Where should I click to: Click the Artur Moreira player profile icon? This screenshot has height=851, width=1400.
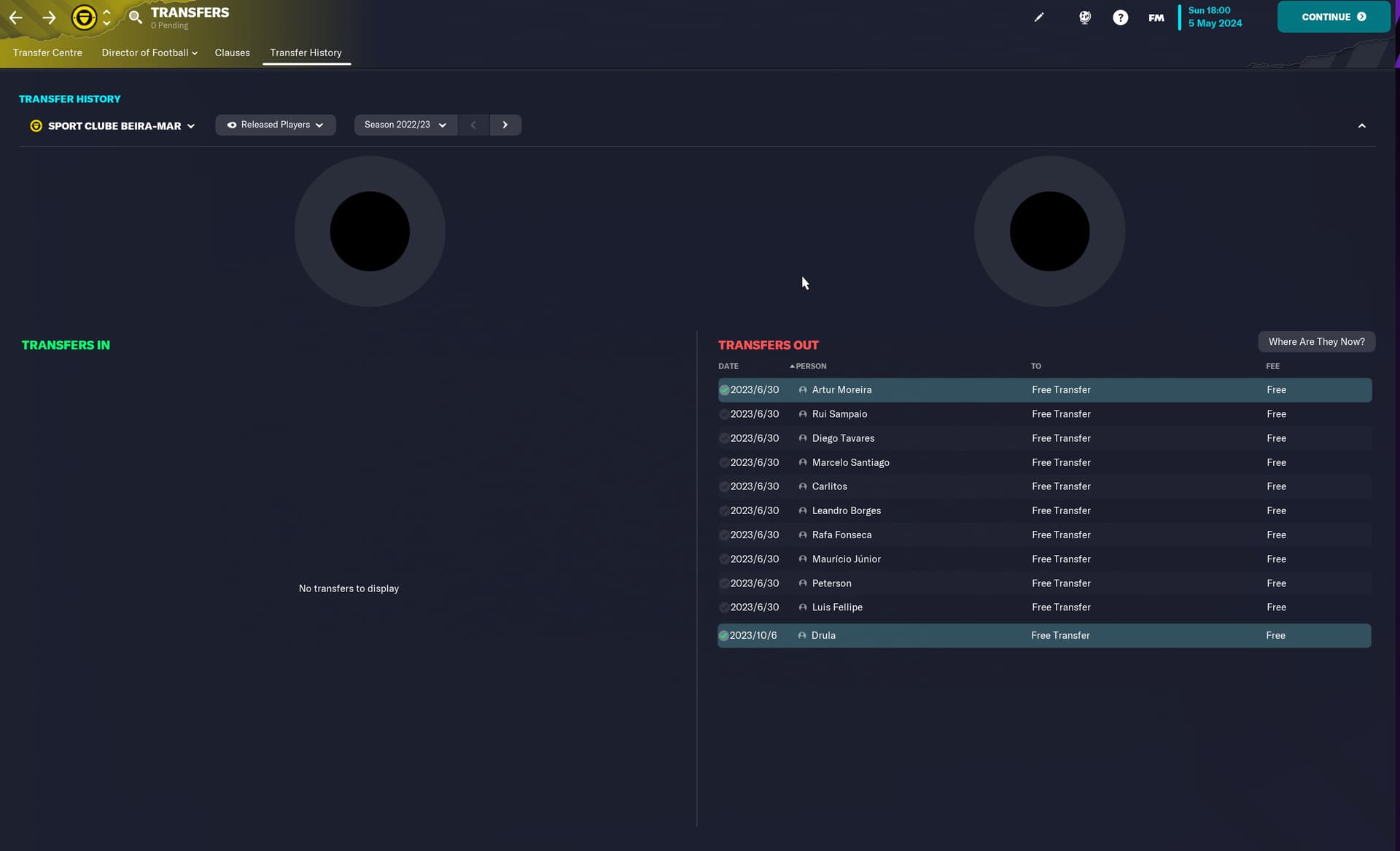802,390
